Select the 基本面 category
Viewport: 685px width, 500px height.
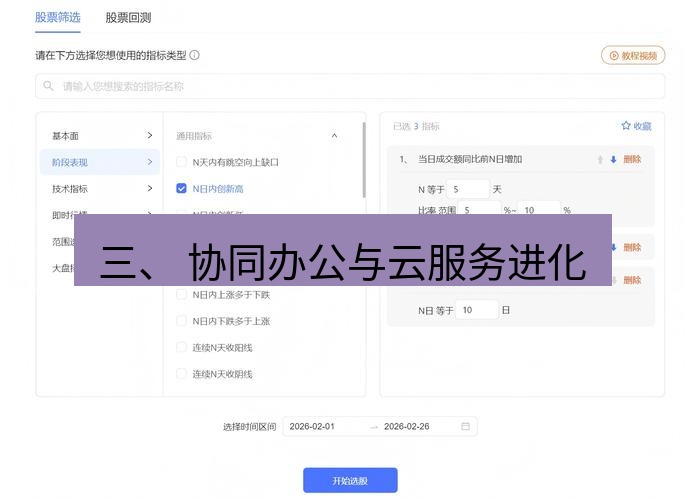coord(66,136)
